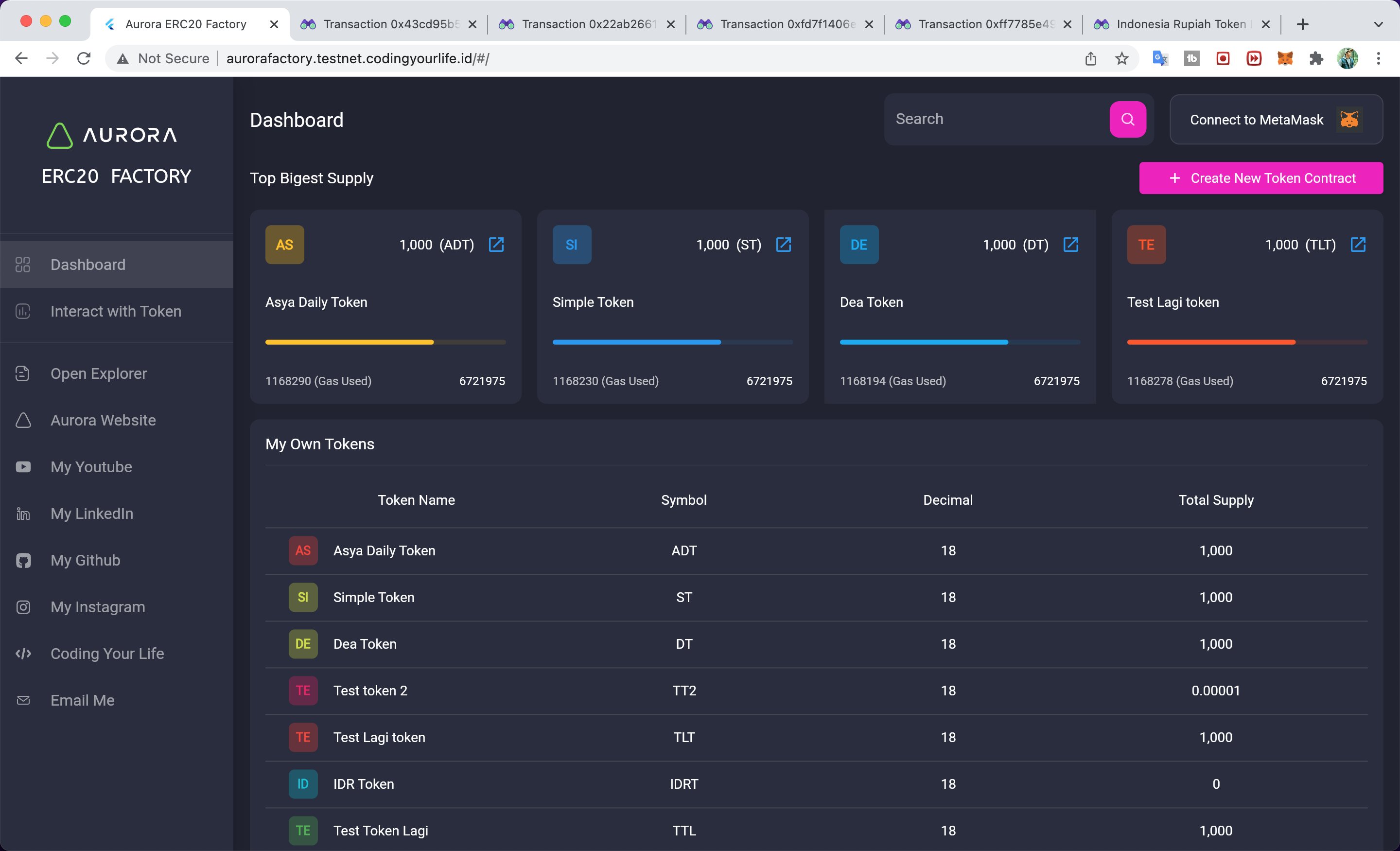
Task: Select Interact with Token menu item
Action: point(116,312)
